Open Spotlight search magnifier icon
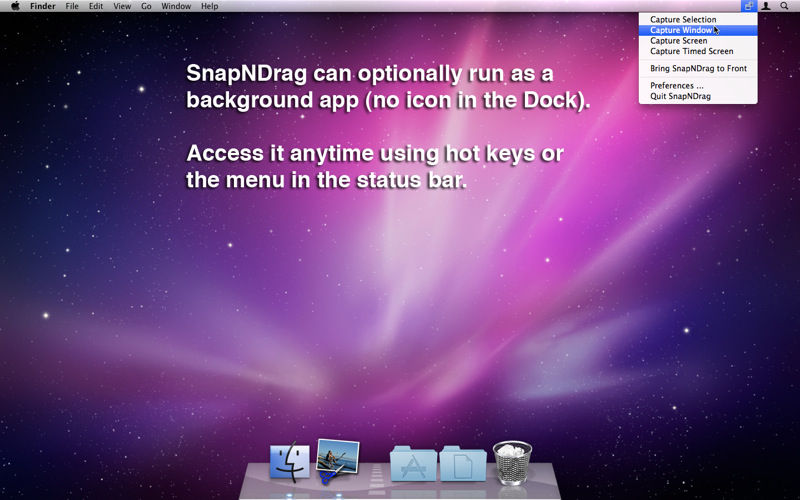This screenshot has width=800, height=500. click(x=784, y=6)
